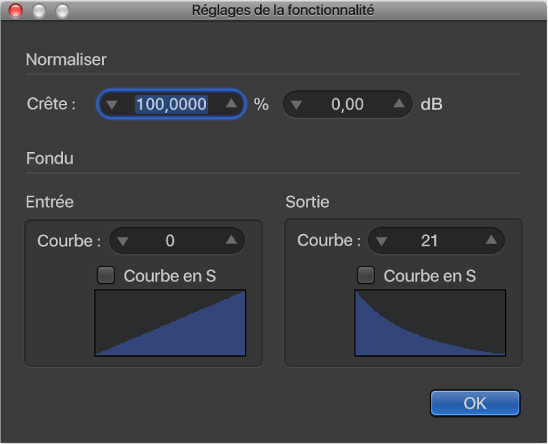Screen dimensions: 548x444
Task: Click the Sortie fade-out curve preview
Action: (x=430, y=323)
